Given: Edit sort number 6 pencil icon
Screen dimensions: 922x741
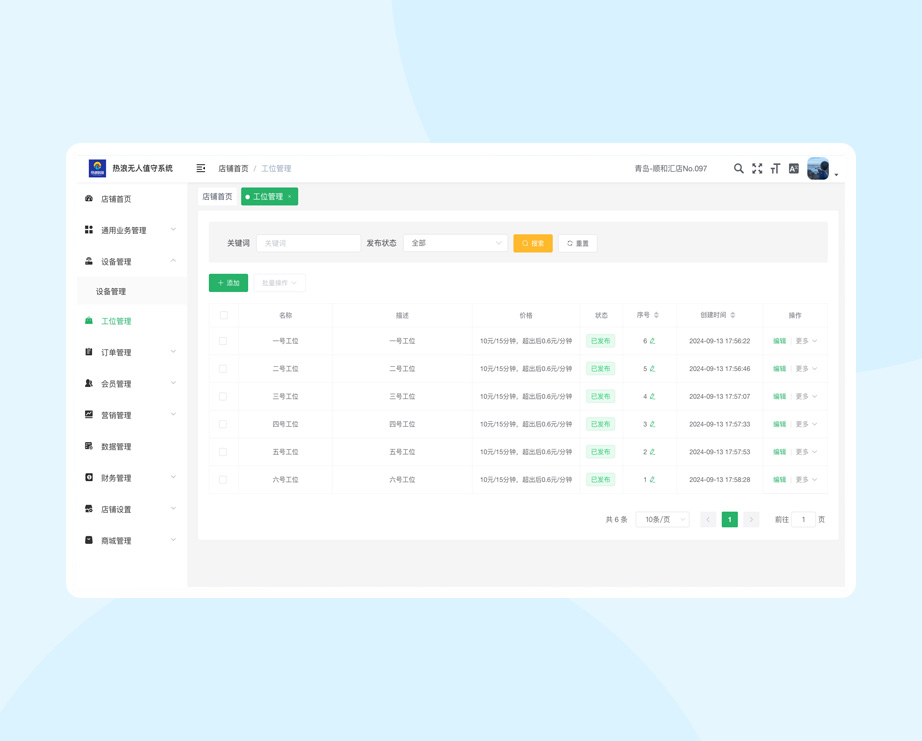Looking at the screenshot, I should [x=653, y=341].
